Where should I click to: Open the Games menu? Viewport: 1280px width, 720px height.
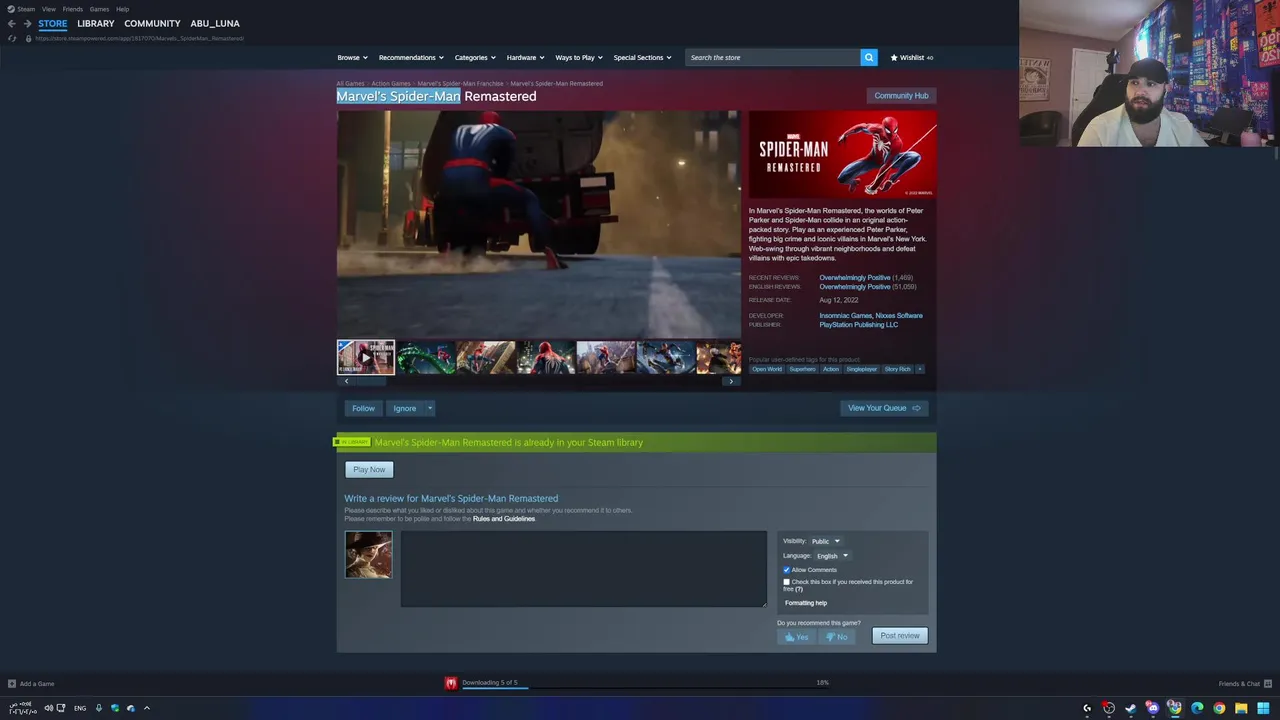coord(99,9)
